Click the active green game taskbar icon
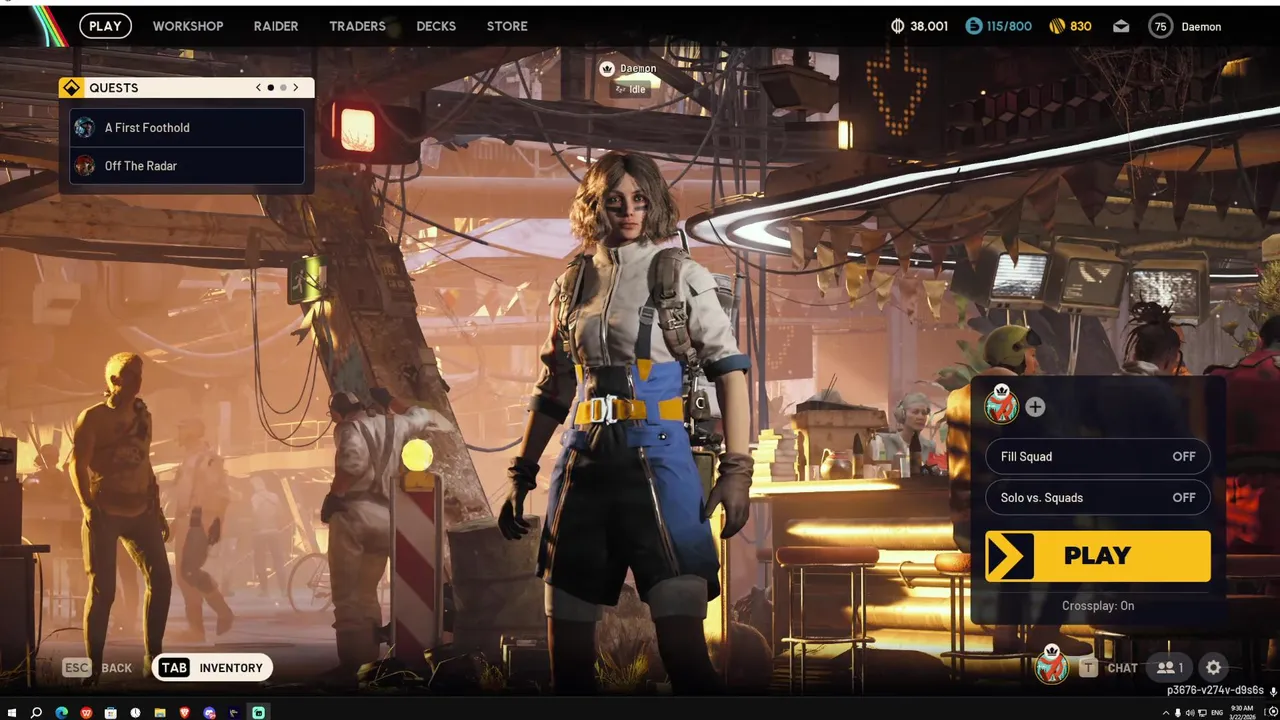This screenshot has height=720, width=1280. pos(258,713)
